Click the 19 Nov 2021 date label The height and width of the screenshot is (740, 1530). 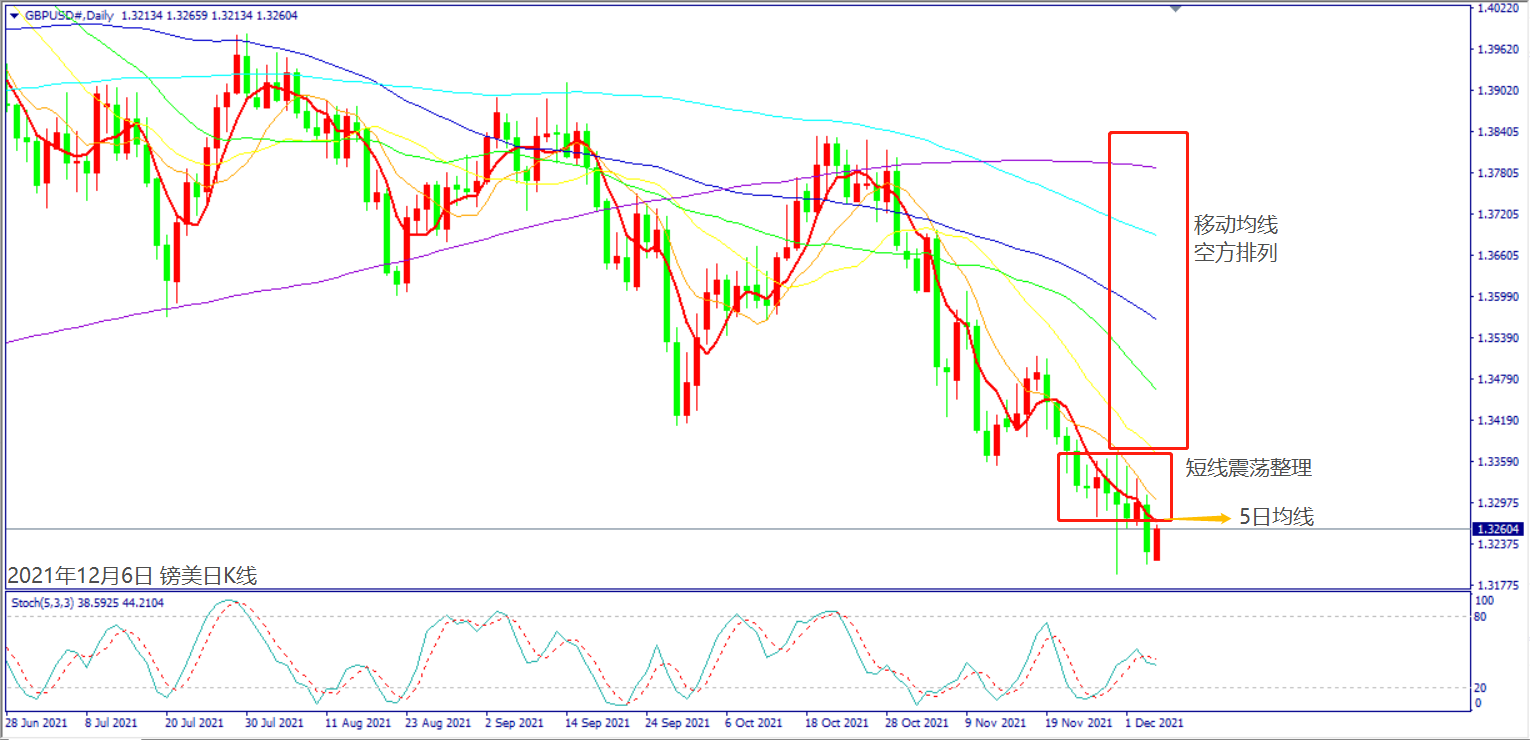(x=1078, y=722)
